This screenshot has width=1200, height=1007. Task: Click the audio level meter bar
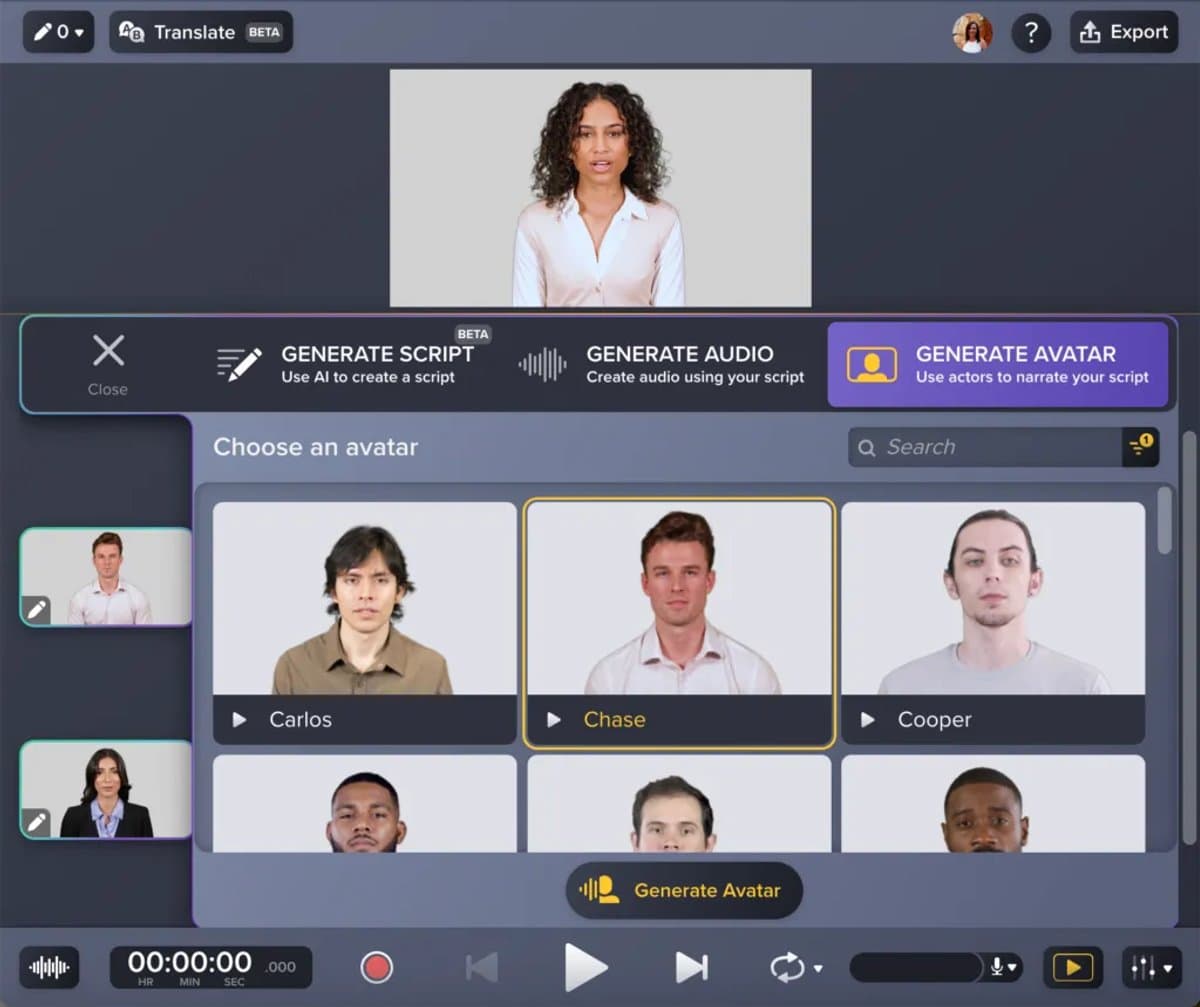[x=917, y=967]
